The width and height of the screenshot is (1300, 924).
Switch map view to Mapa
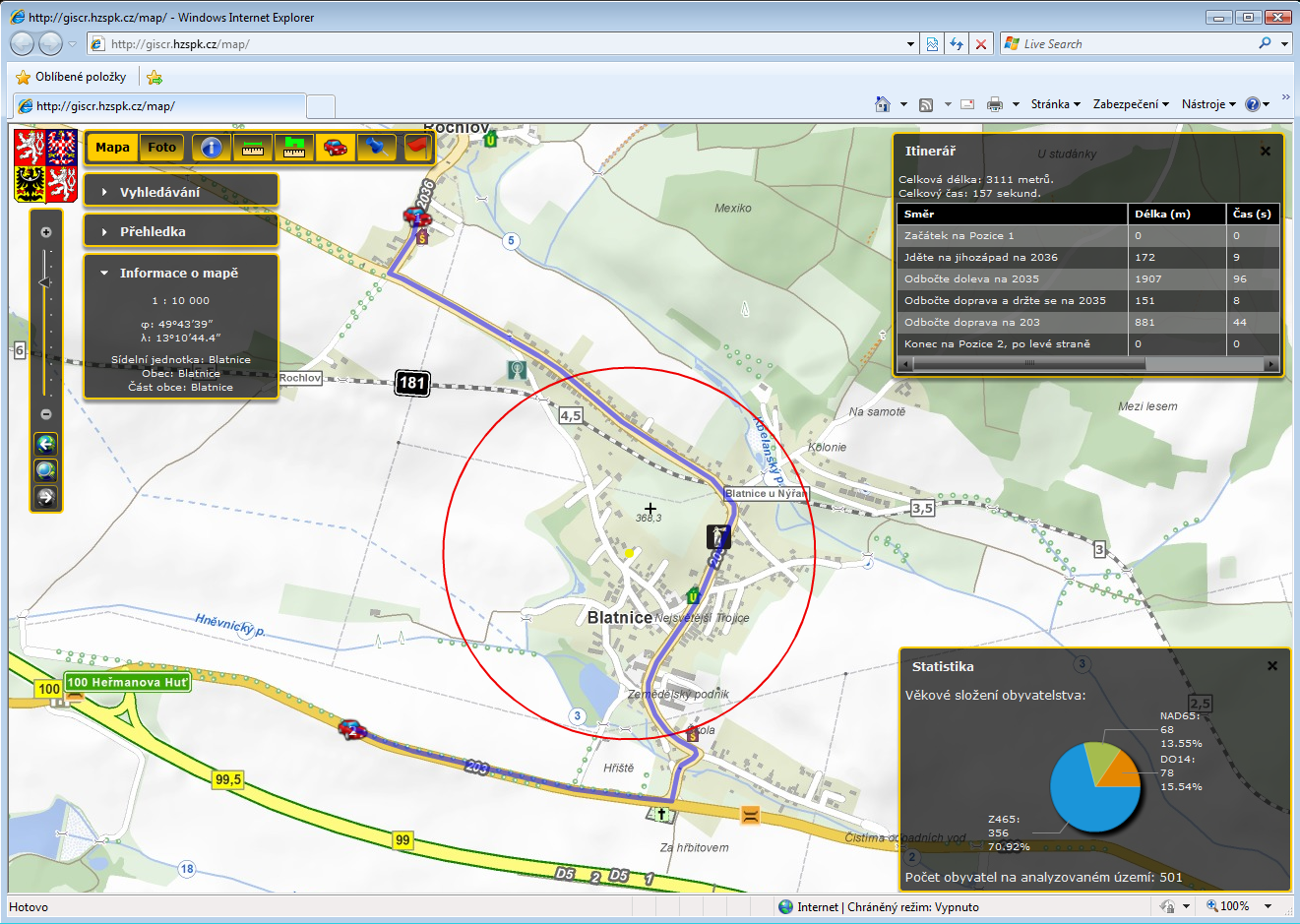112,148
